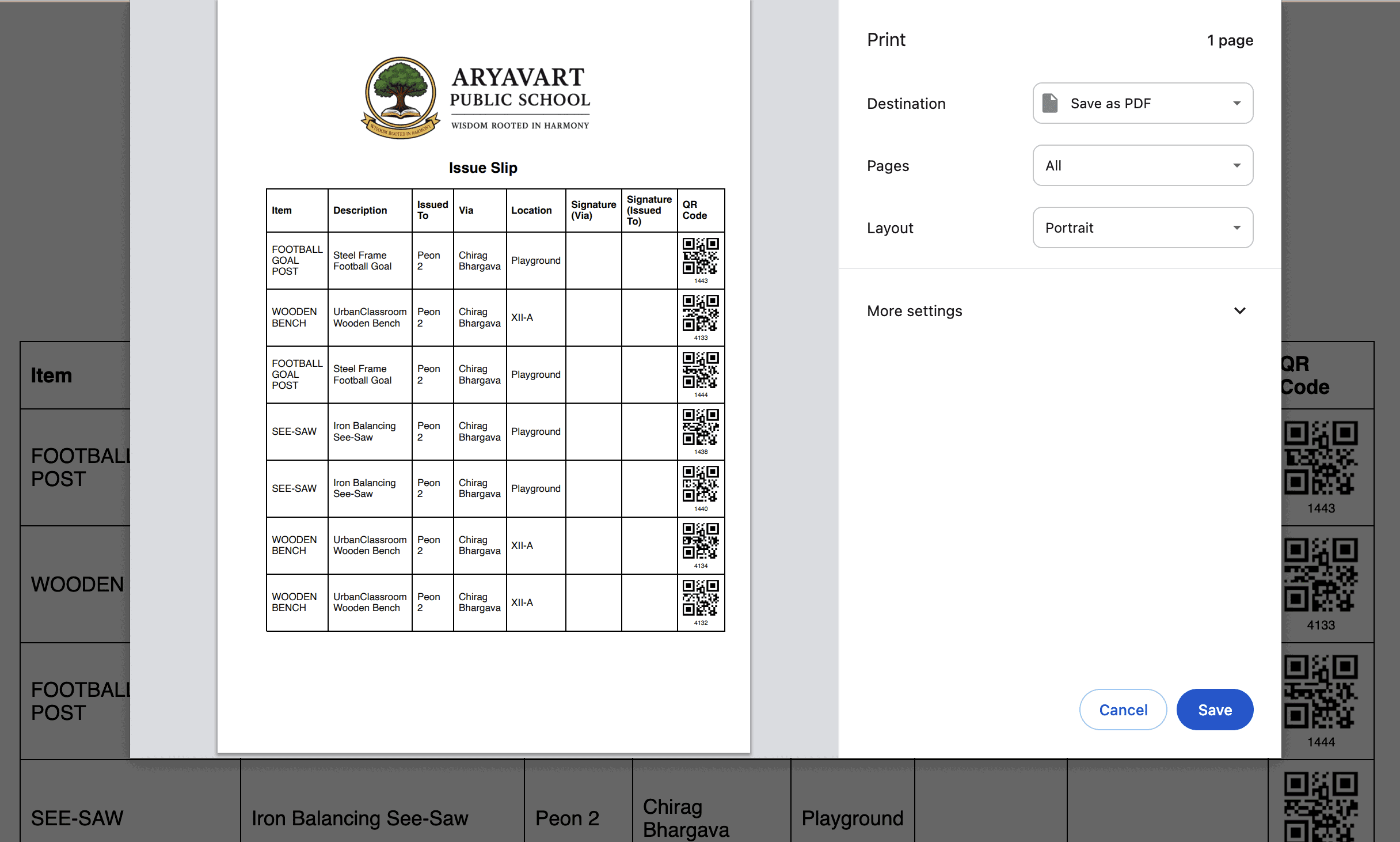Open the Layout dropdown set to Portrait
Image resolution: width=1400 pixels, height=842 pixels.
point(1143,227)
